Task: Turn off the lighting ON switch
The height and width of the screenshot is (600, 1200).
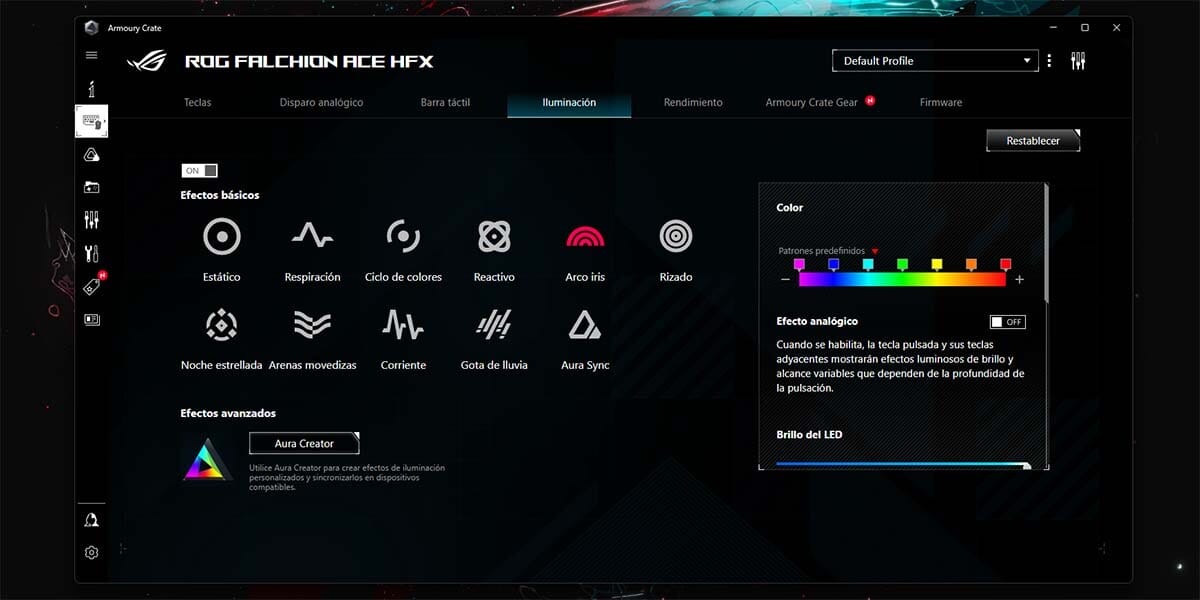Action: pos(200,171)
